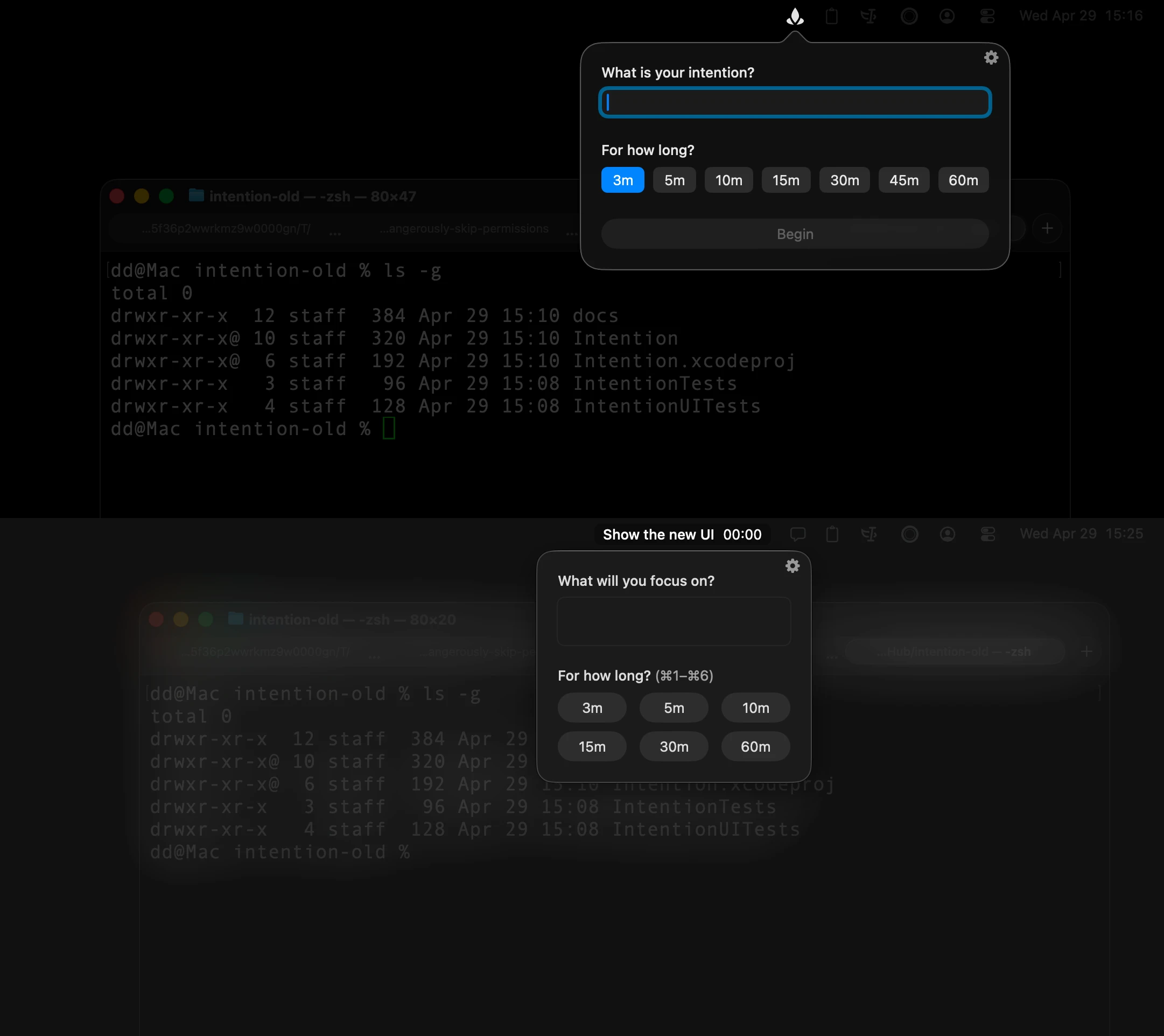The width and height of the screenshot is (1164, 1036).
Task: Pick 5m in the 'What will you focus on?' popup
Action: coord(674,708)
